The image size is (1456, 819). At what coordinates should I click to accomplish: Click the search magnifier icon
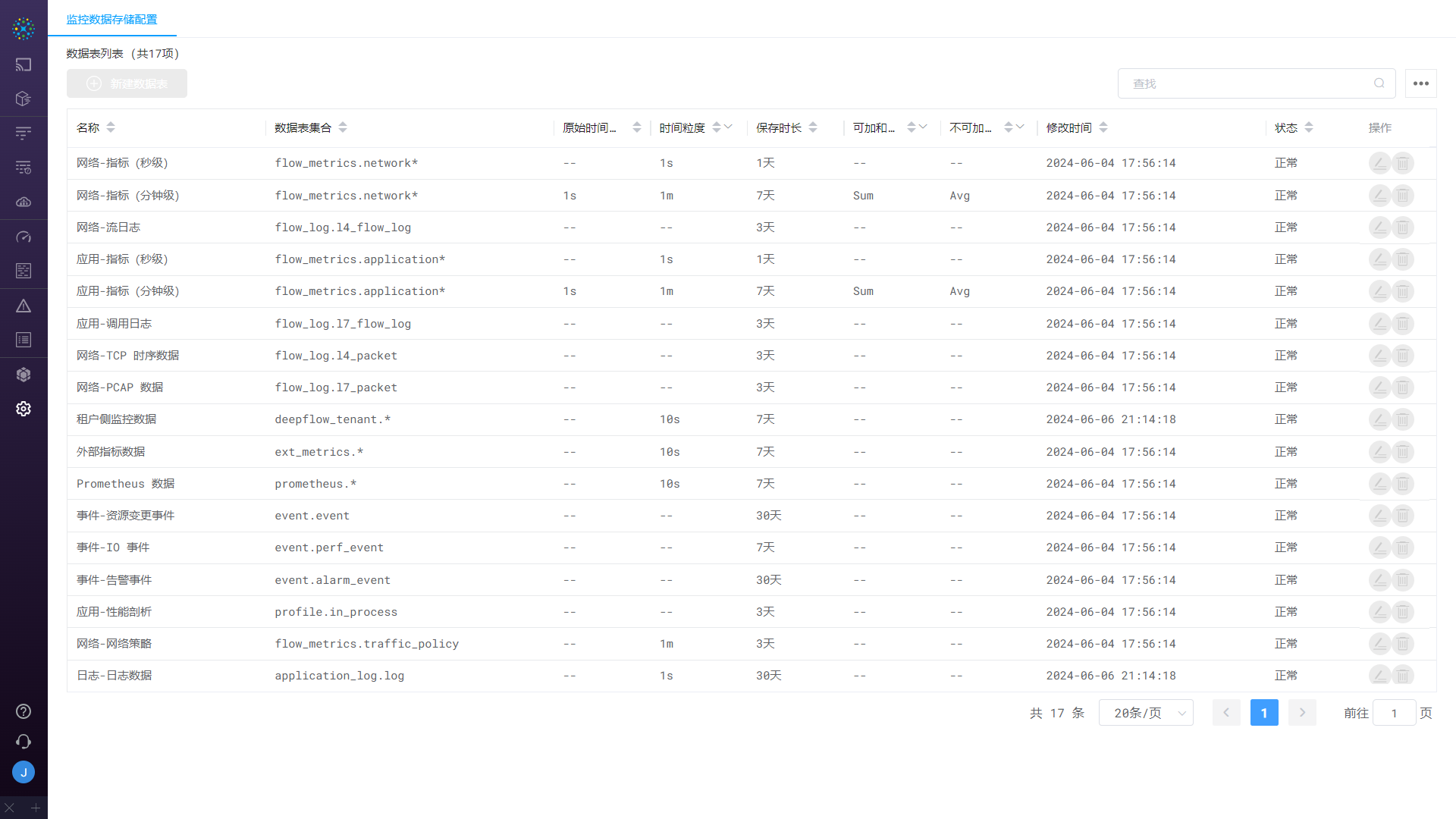[1379, 83]
